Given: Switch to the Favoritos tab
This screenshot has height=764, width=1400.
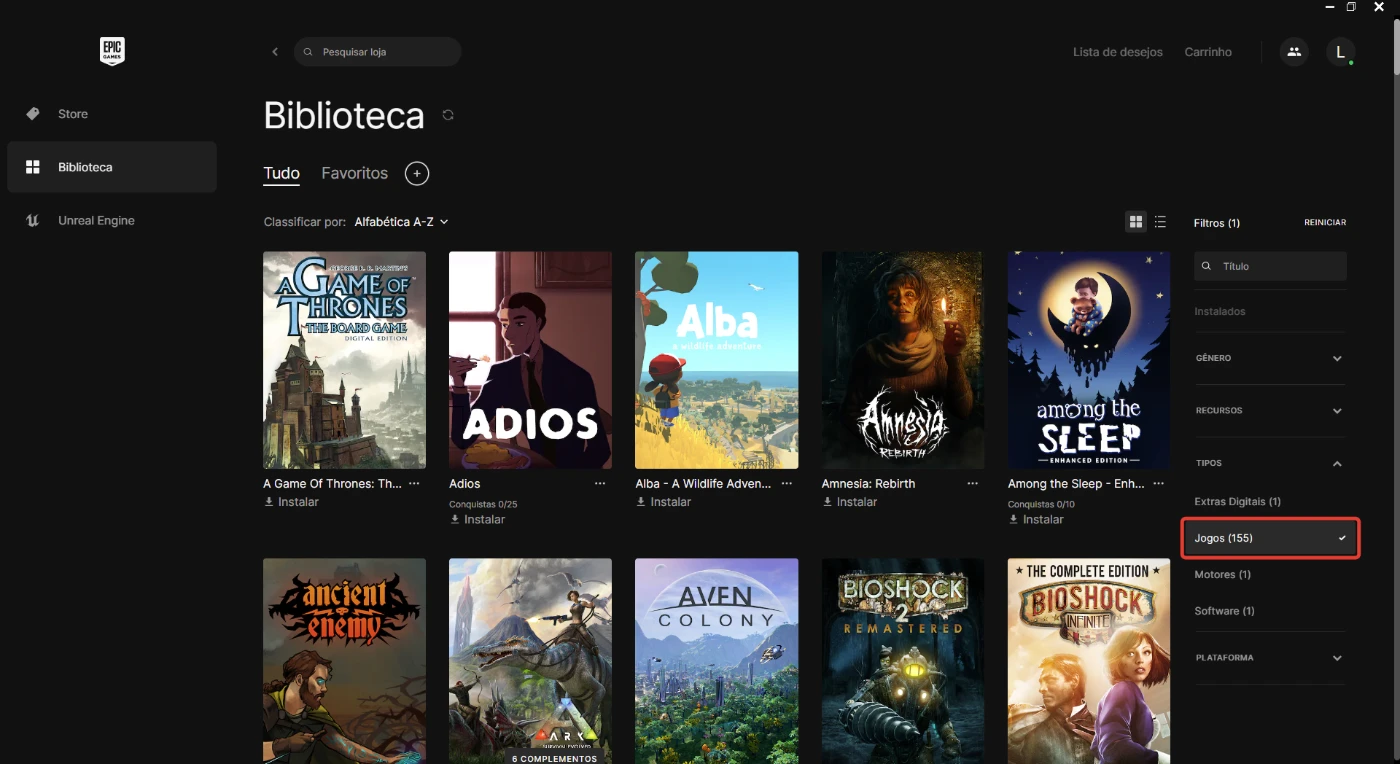Looking at the screenshot, I should pyautogui.click(x=354, y=174).
